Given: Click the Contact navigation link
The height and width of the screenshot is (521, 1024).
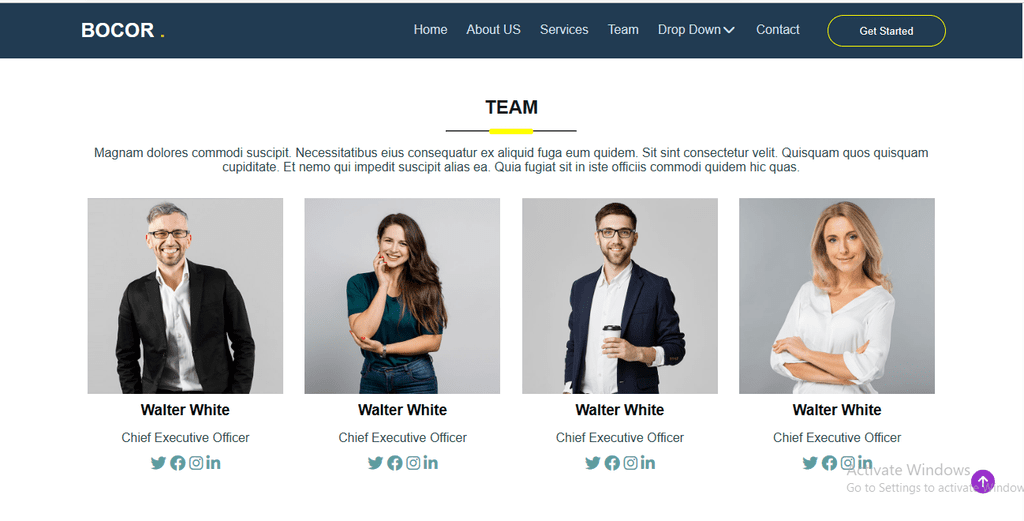Looking at the screenshot, I should pos(778,29).
